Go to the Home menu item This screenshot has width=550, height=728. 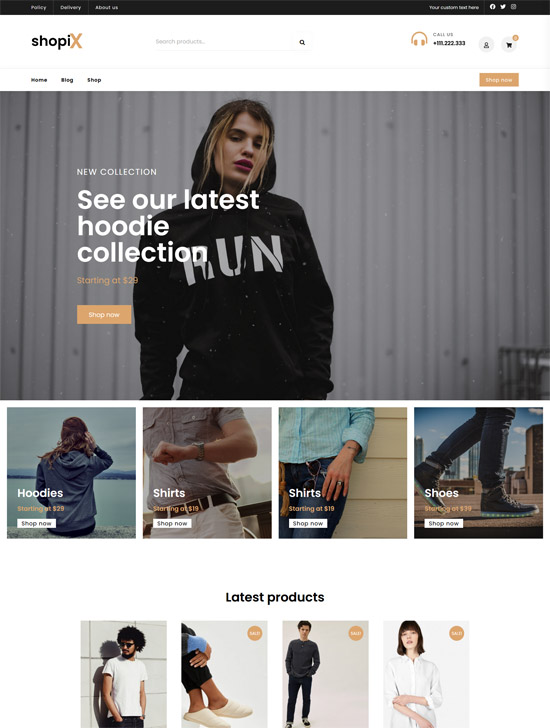39,80
